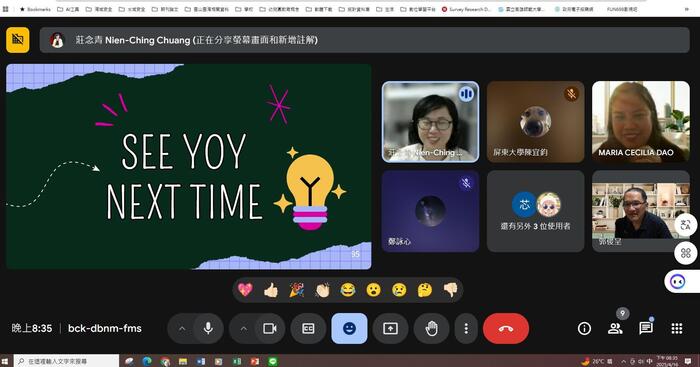This screenshot has height=367, width=700.
Task: Send the thumbs down reaction
Action: (450, 290)
